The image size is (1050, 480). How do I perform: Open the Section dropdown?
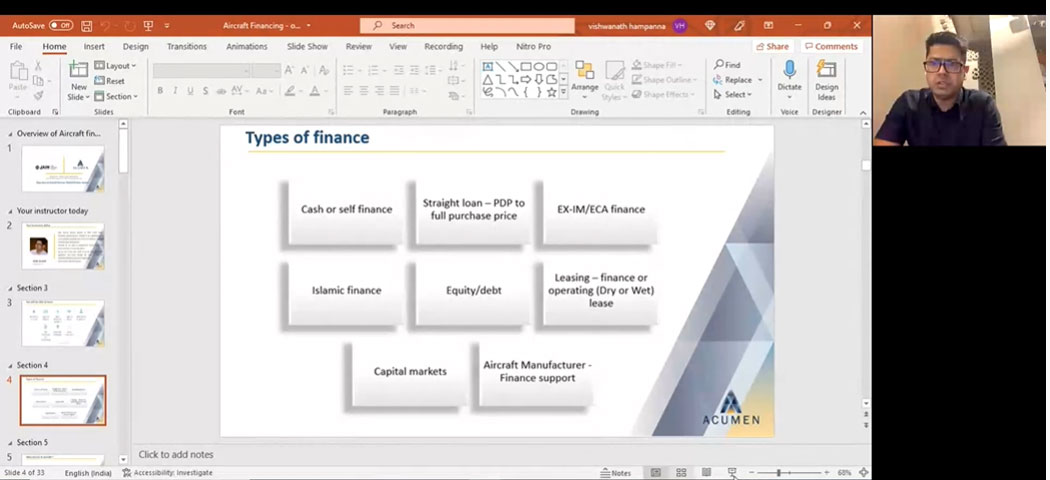(118, 96)
